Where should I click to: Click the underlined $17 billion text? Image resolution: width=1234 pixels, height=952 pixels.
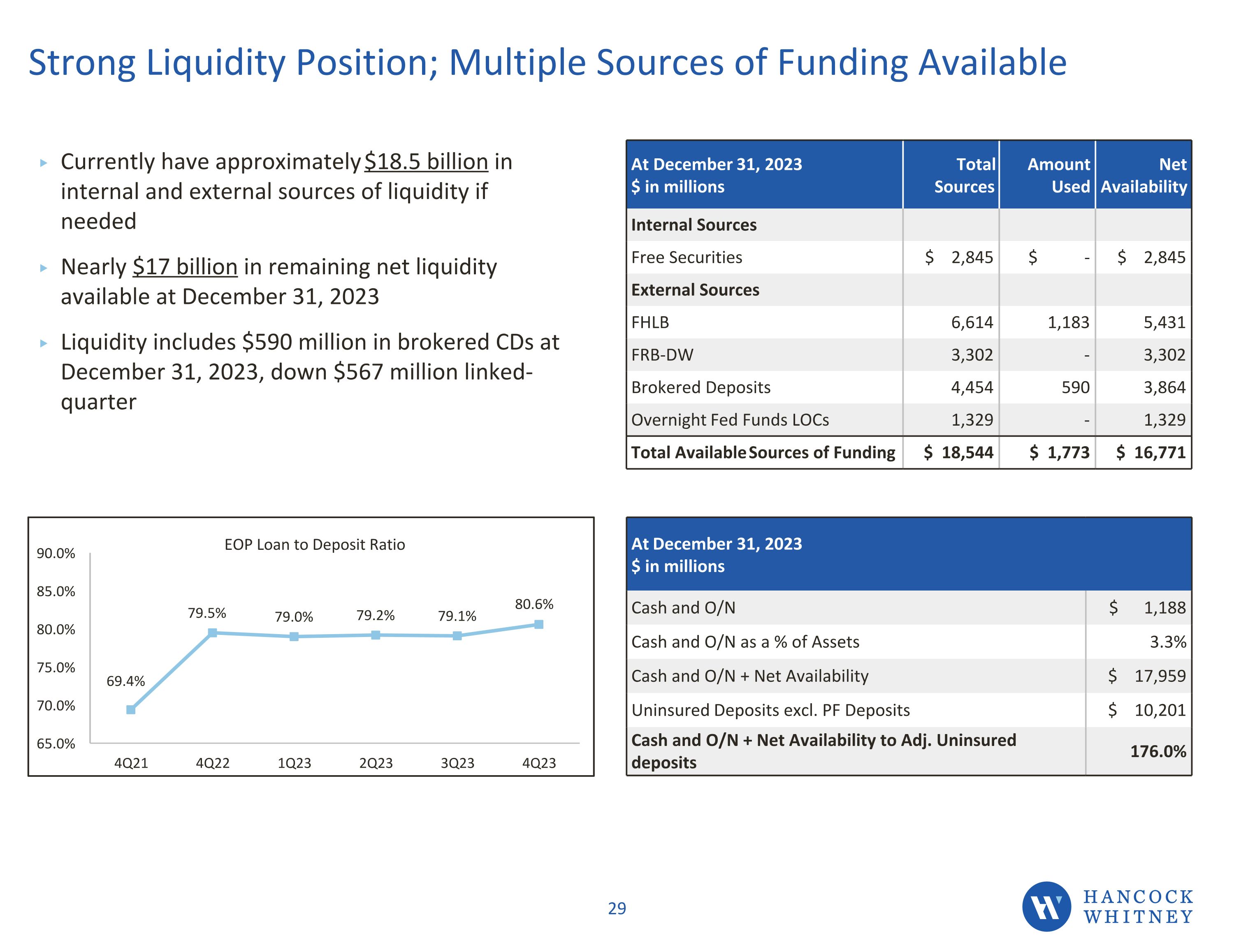point(185,266)
